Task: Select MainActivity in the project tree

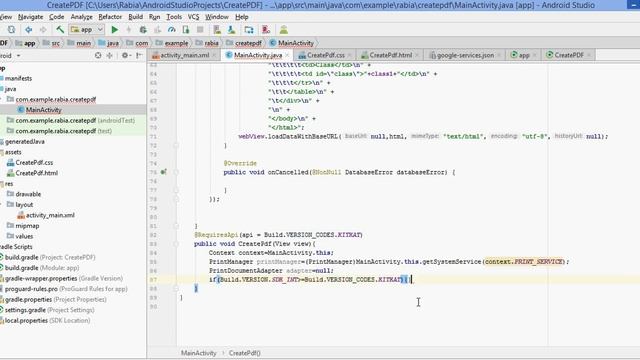Action: pos(44,110)
